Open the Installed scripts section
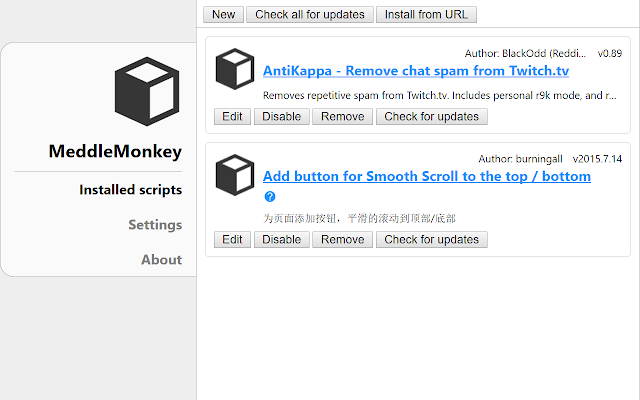 [x=130, y=189]
